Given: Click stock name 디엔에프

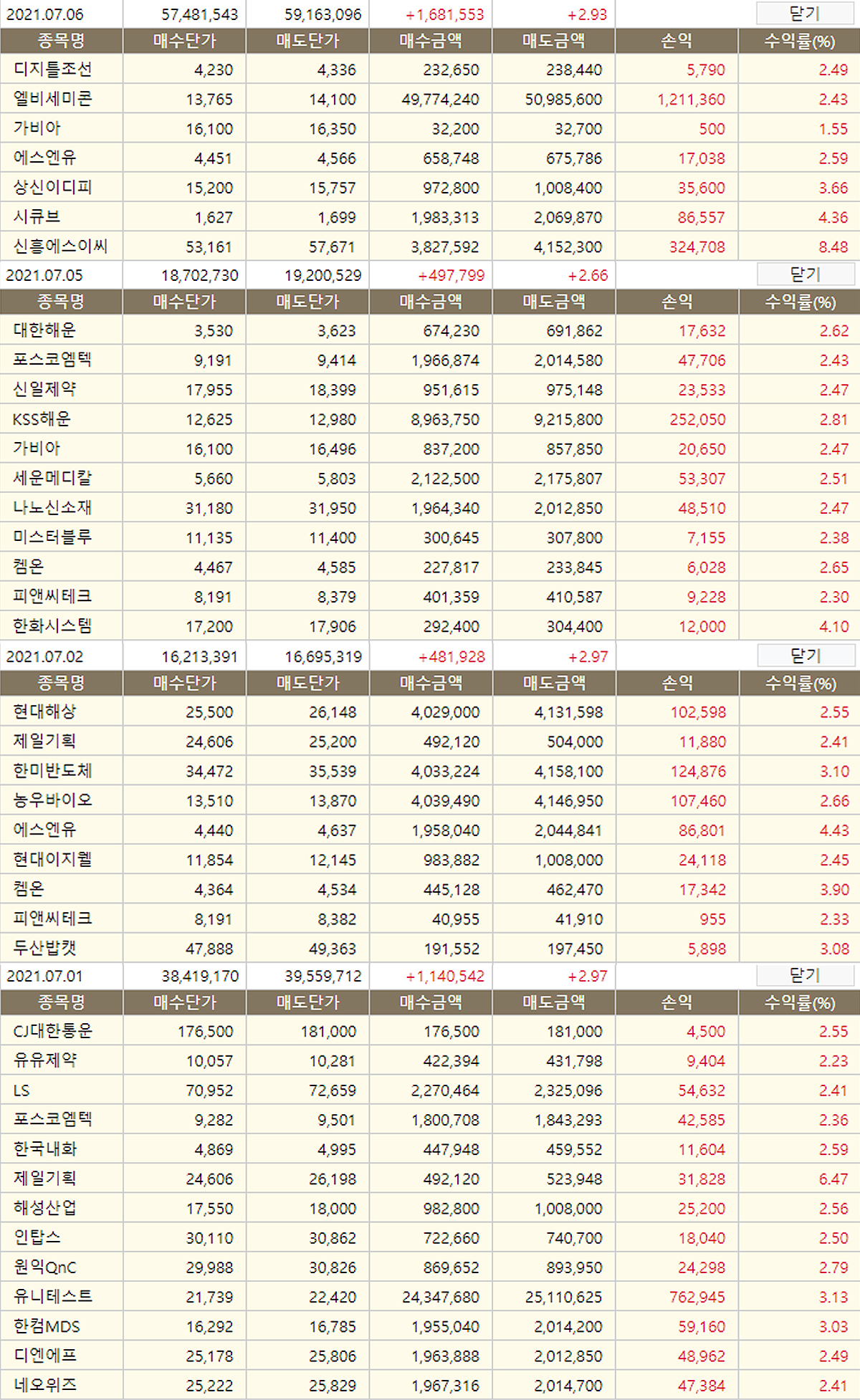Looking at the screenshot, I should click(x=44, y=1356).
